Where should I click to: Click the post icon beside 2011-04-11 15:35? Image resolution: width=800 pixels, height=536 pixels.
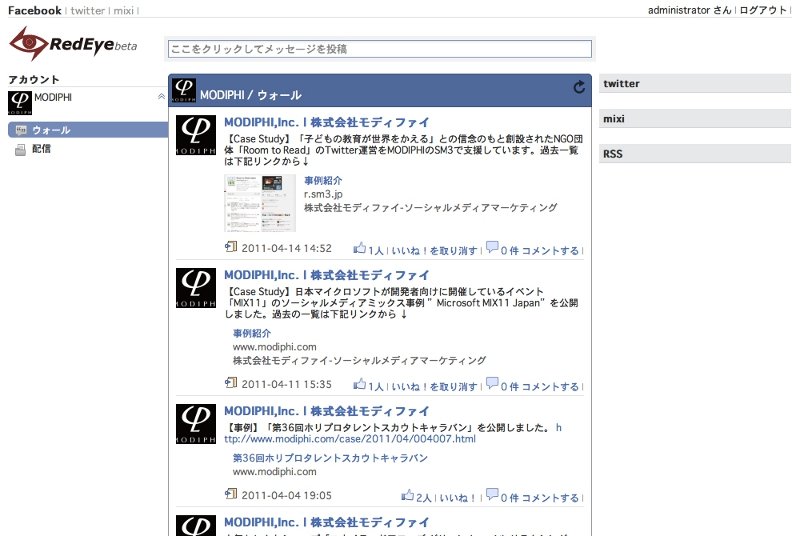pyautogui.click(x=231, y=382)
